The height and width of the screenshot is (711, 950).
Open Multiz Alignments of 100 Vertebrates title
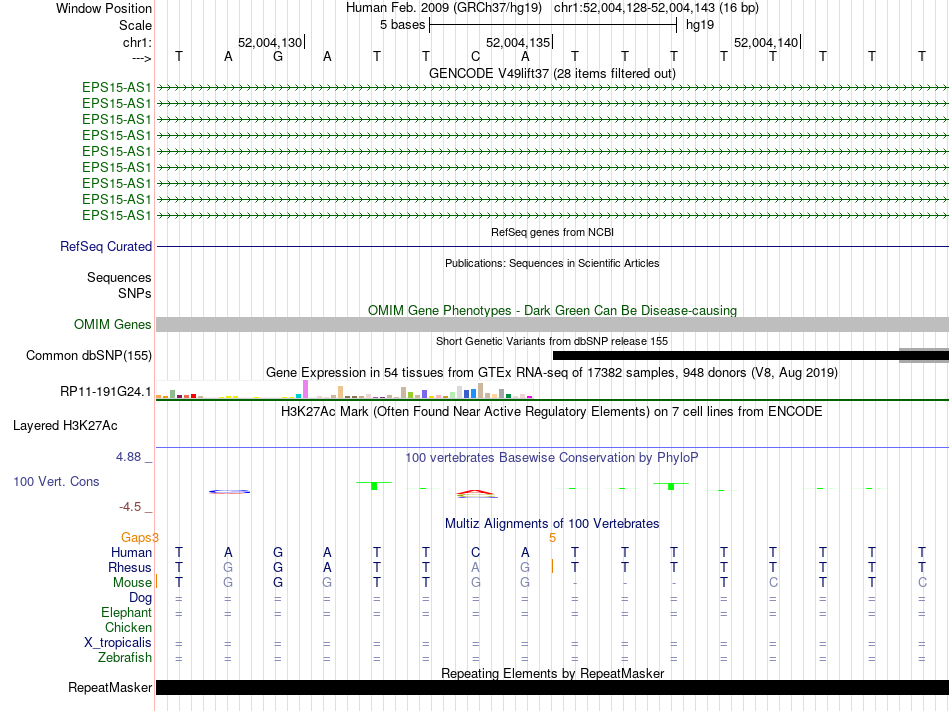pos(552,524)
